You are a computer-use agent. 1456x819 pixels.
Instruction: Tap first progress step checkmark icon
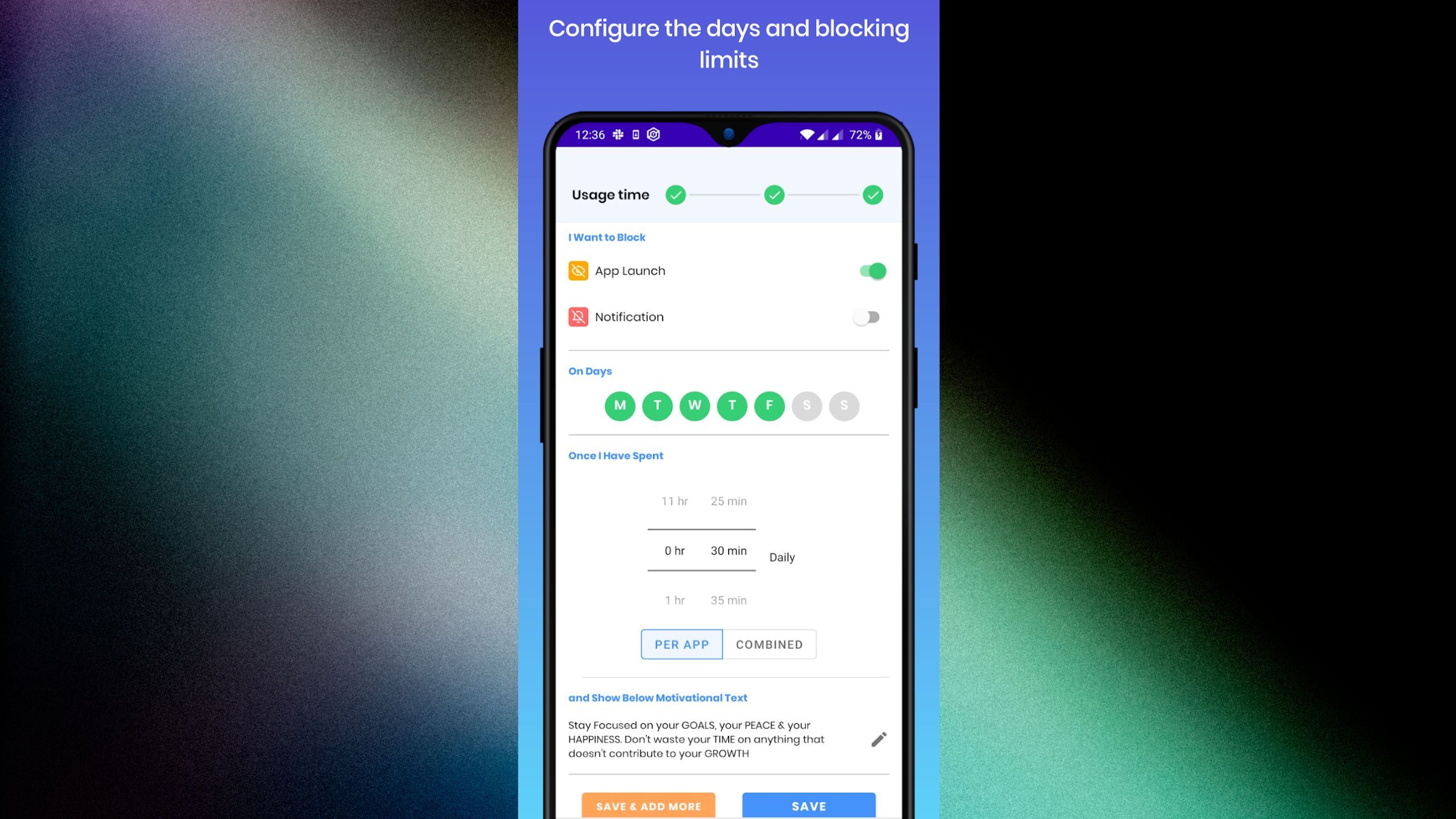click(676, 195)
